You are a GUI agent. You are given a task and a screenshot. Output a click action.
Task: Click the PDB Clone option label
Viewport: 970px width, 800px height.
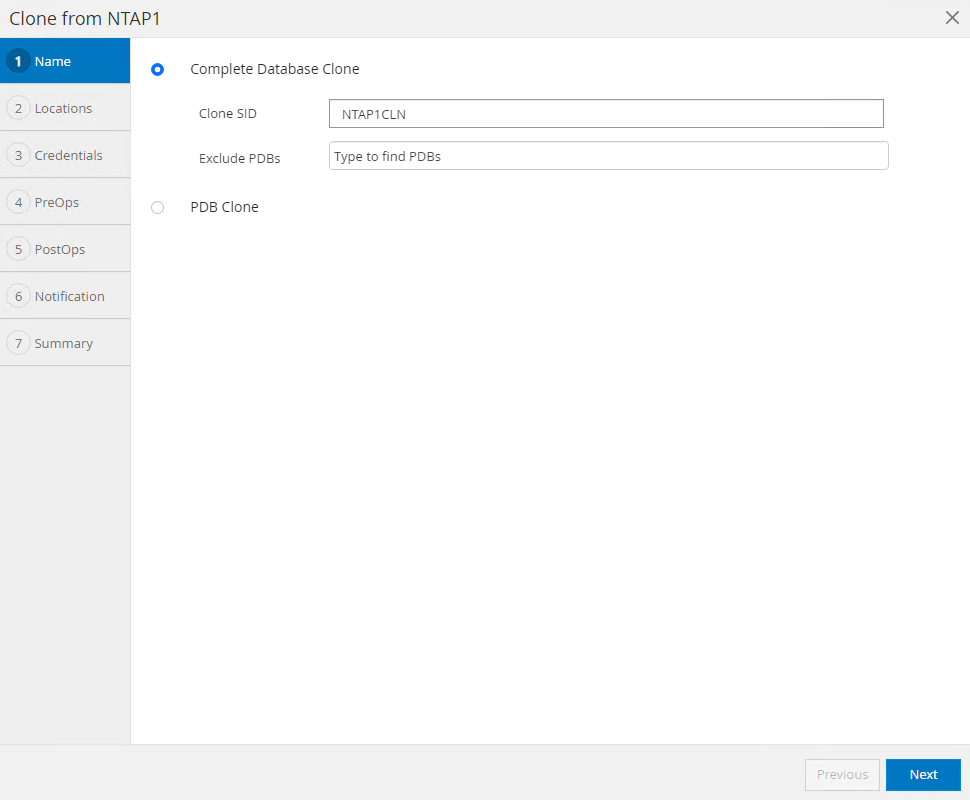click(224, 207)
